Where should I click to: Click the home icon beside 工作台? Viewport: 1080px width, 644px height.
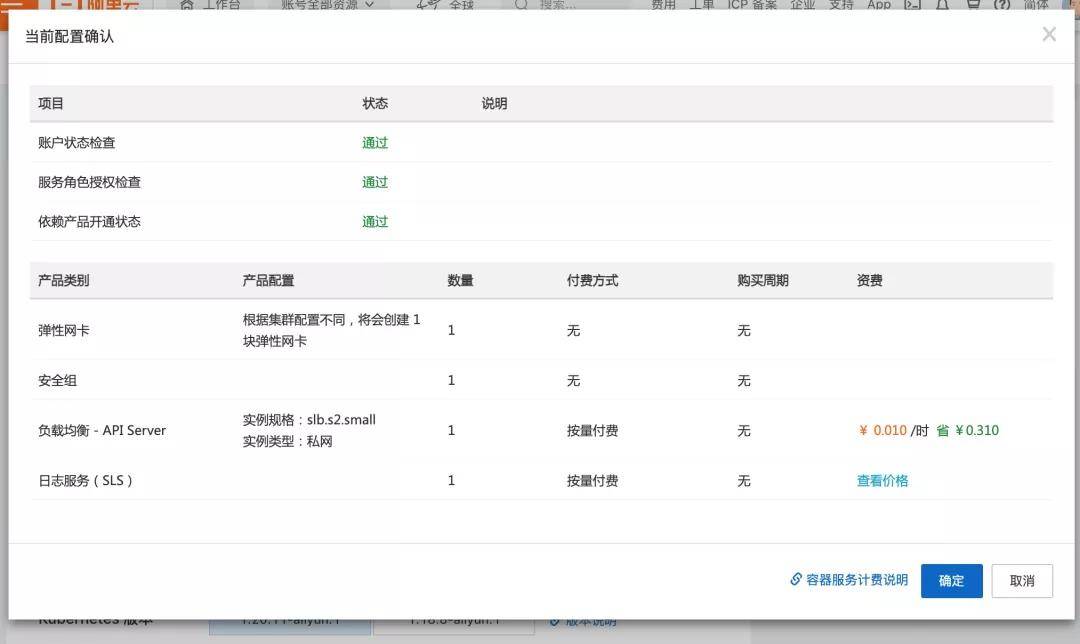pos(187,5)
